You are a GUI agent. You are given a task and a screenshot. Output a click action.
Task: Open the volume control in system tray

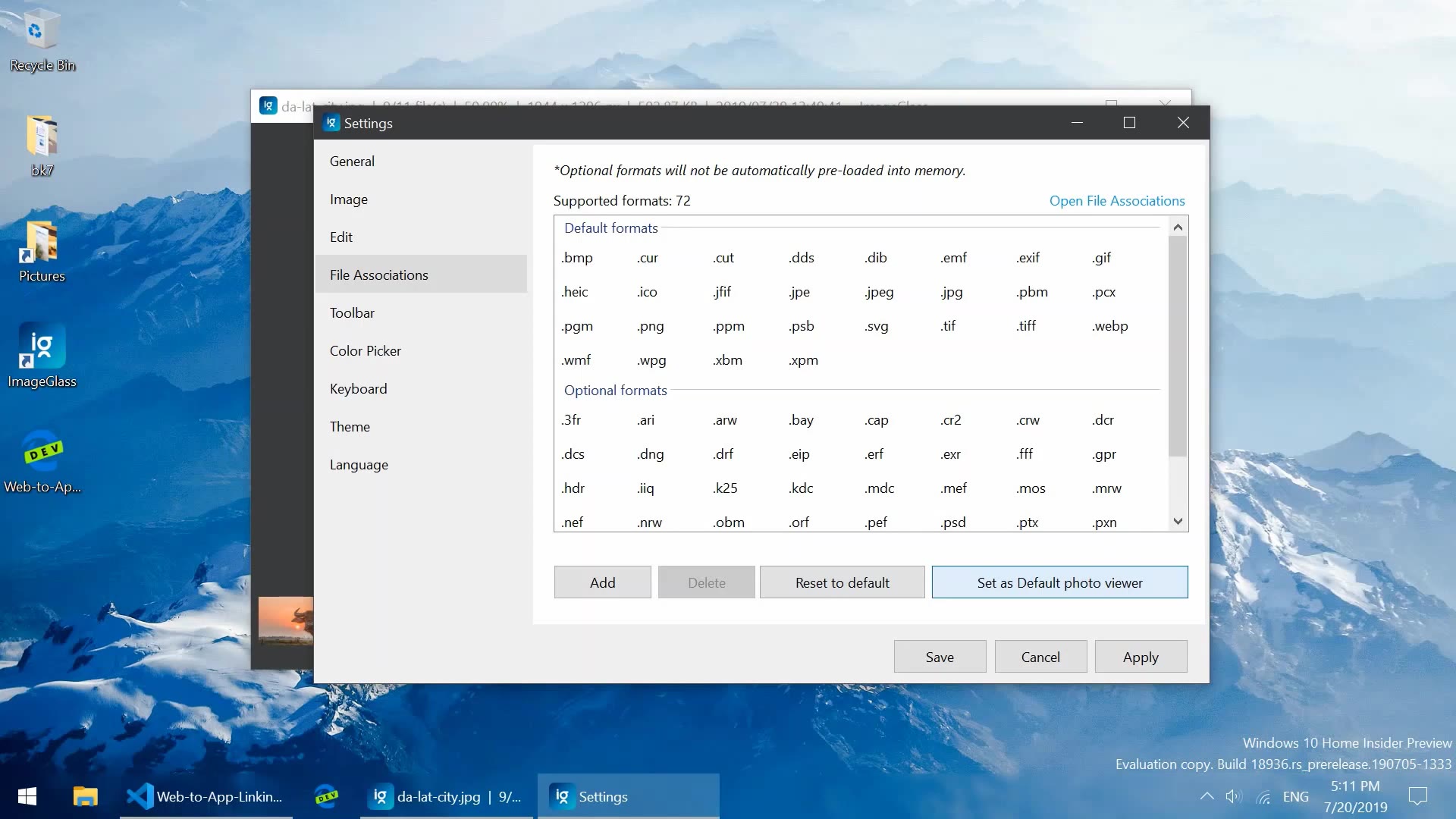click(1234, 796)
